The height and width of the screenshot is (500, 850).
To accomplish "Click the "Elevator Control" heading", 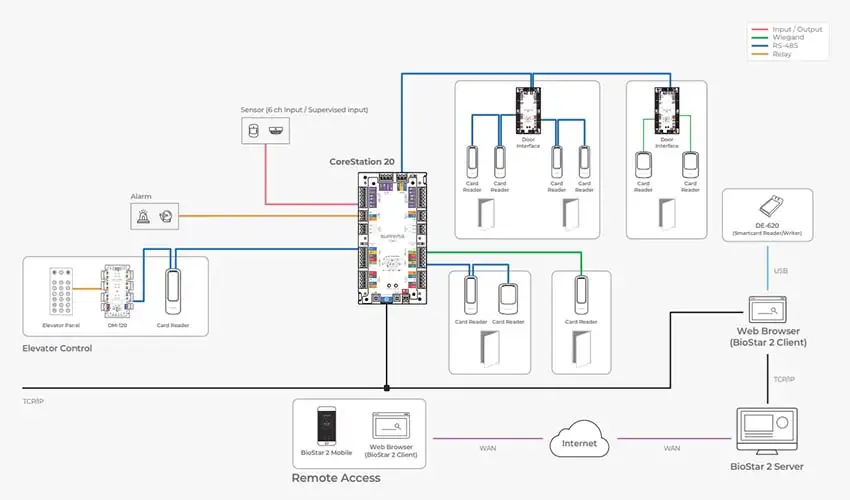I will [x=57, y=348].
